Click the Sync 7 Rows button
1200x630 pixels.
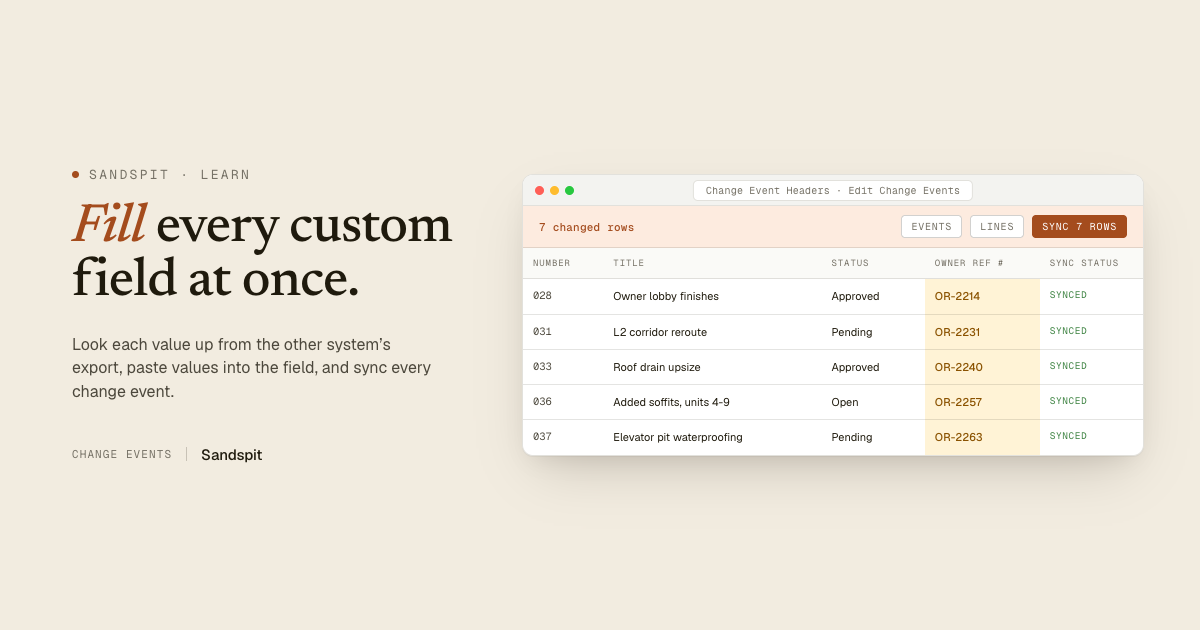pyautogui.click(x=1079, y=227)
